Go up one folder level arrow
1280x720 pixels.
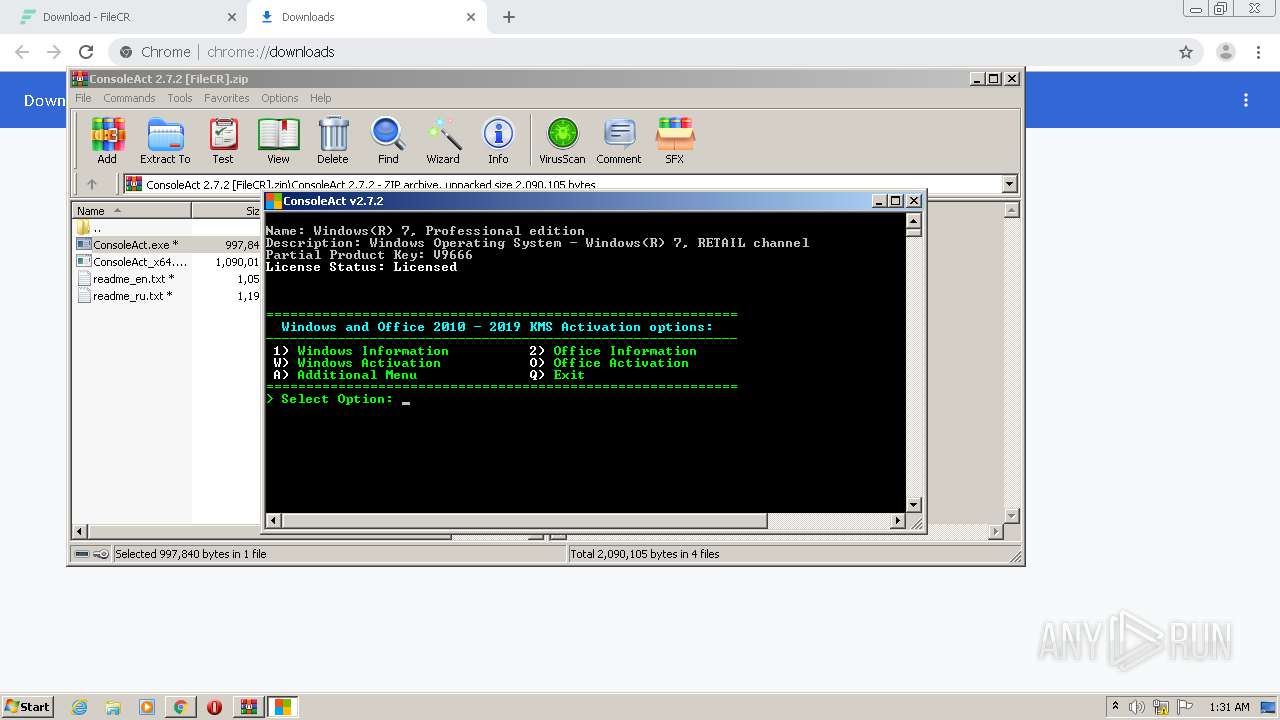(92, 184)
